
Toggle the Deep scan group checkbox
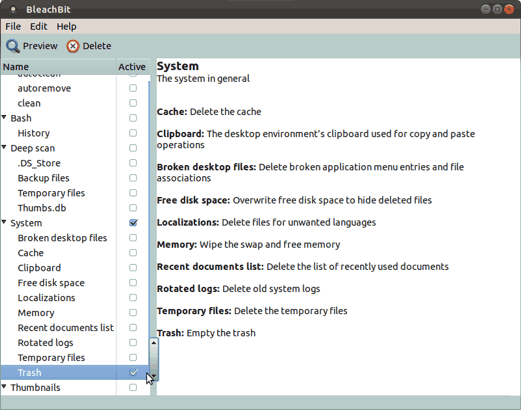click(133, 148)
